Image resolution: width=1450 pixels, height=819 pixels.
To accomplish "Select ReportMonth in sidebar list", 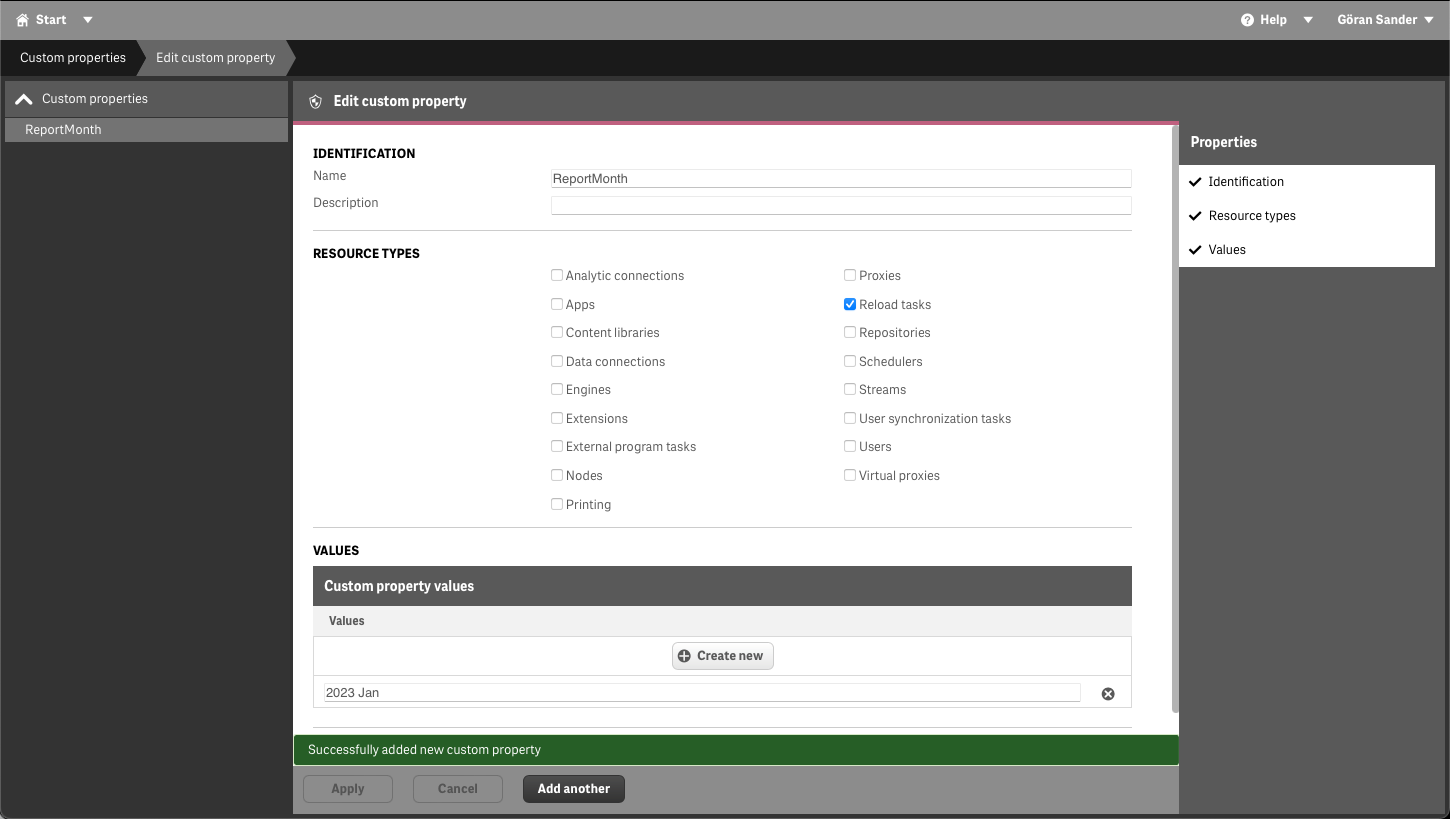I will point(146,130).
